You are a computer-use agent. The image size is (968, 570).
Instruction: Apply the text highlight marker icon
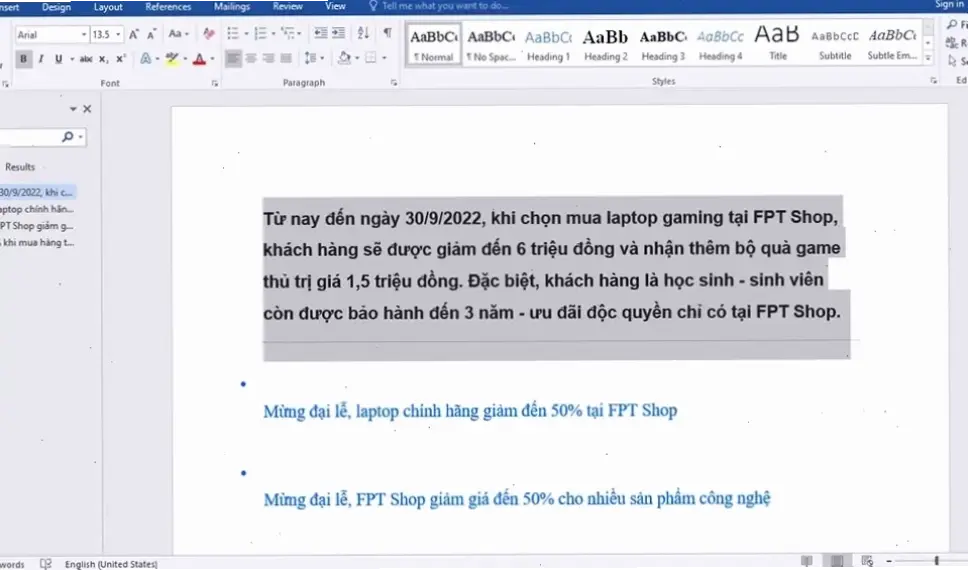point(171,59)
